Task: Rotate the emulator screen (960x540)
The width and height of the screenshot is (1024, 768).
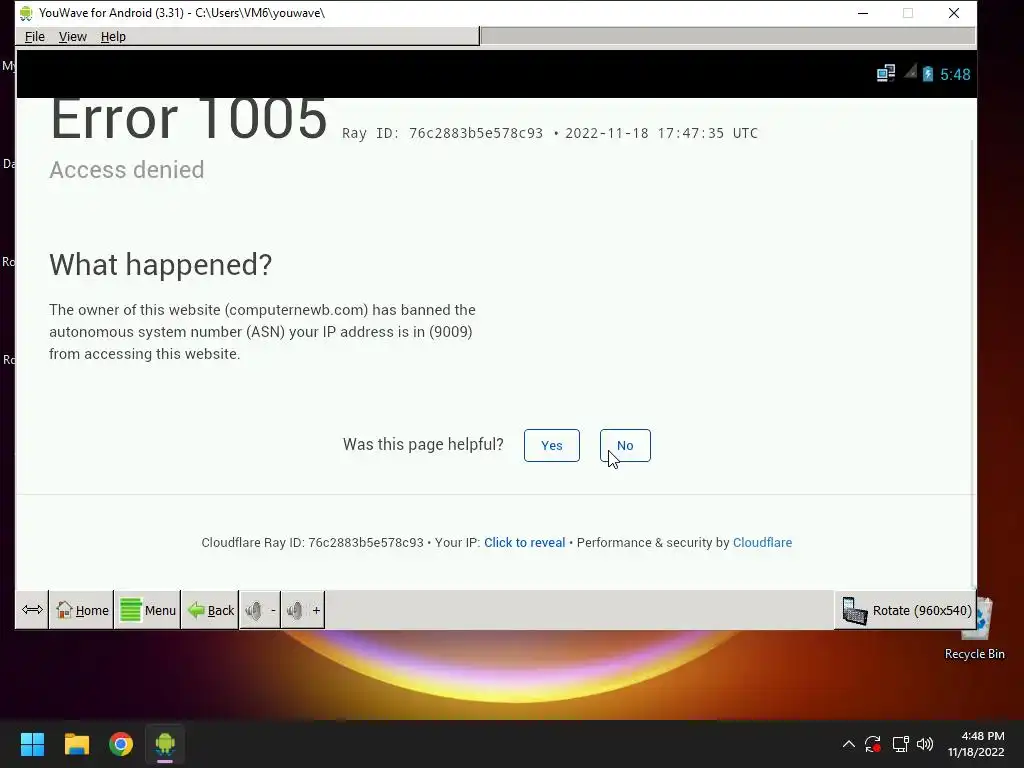Action: [906, 610]
